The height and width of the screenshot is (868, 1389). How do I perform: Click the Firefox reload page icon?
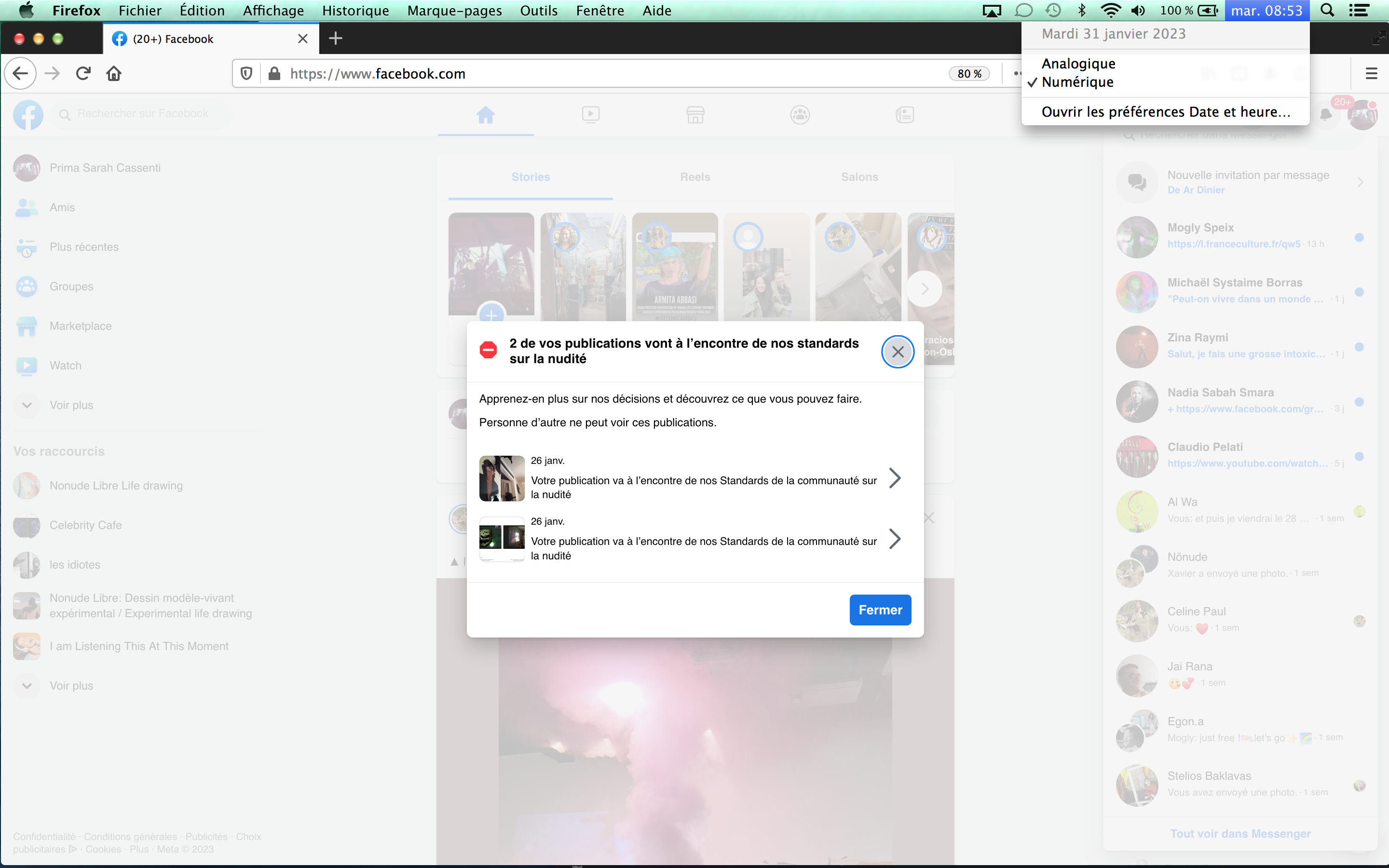pos(83,73)
